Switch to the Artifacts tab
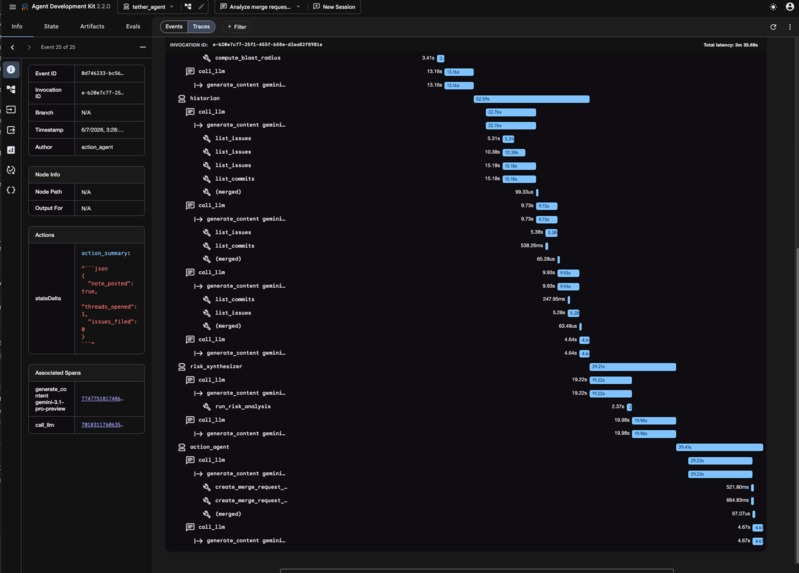Image resolution: width=799 pixels, height=573 pixels. click(x=92, y=27)
